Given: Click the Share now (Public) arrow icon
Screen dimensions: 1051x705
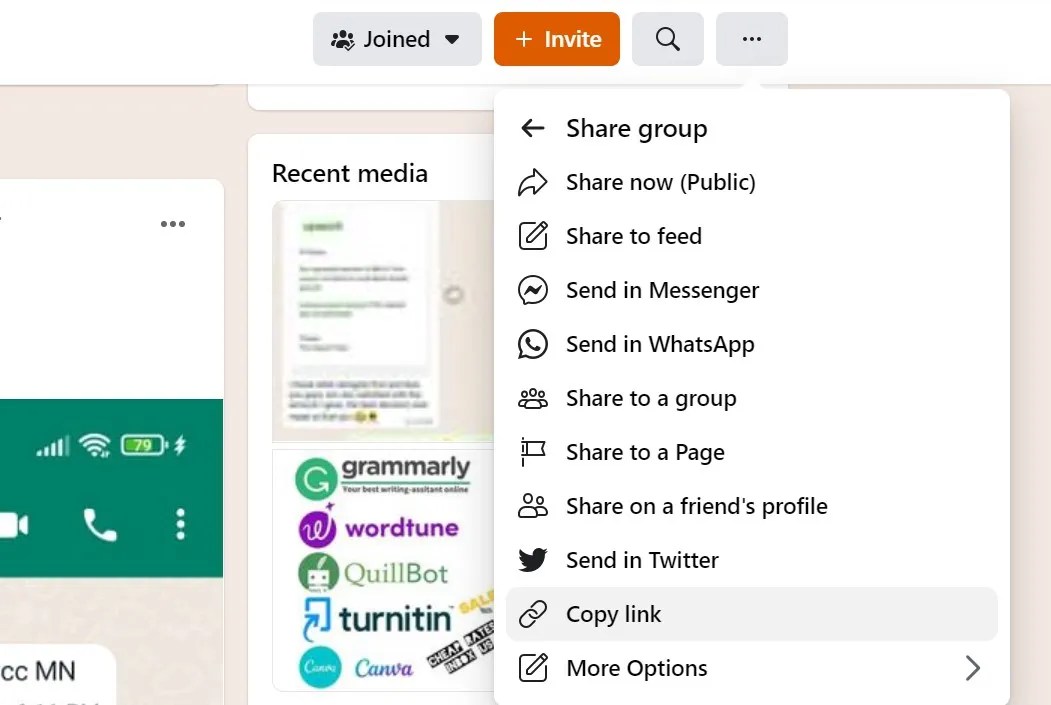Looking at the screenshot, I should point(532,182).
